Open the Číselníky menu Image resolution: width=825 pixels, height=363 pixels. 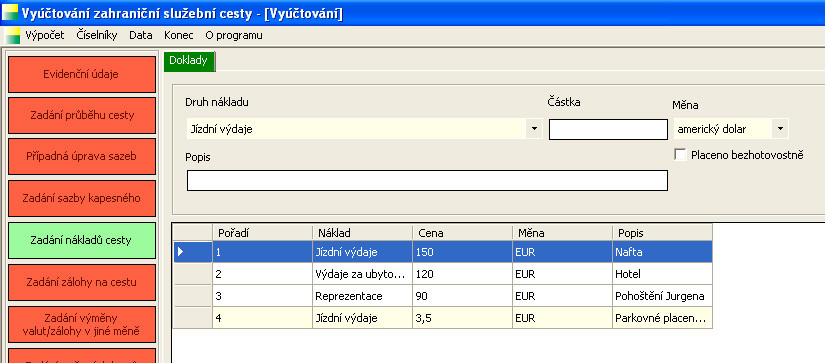[97, 35]
